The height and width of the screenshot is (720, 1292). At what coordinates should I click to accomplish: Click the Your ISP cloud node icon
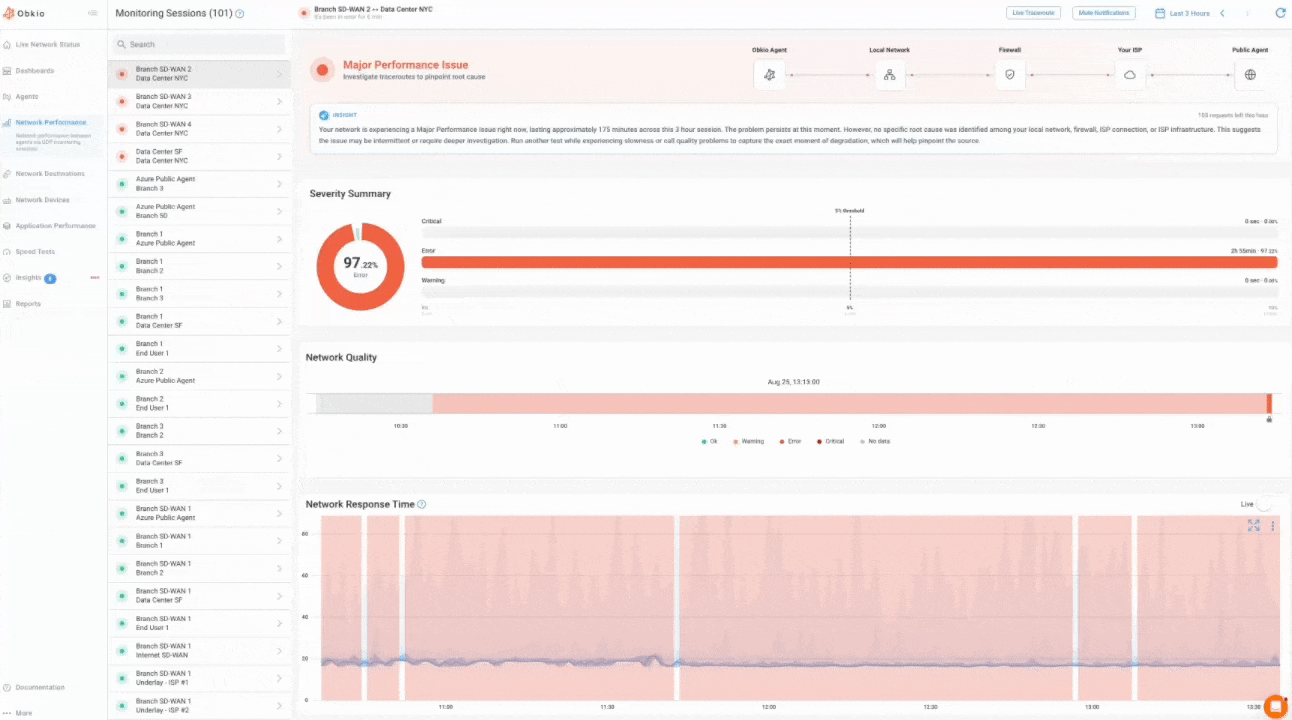[x=1130, y=75]
